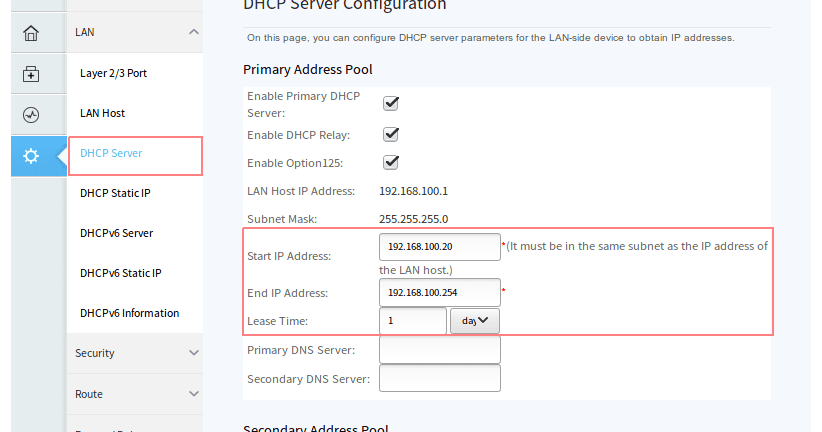Open Layer 2/3 Port page
822x432 pixels.
pos(113,73)
